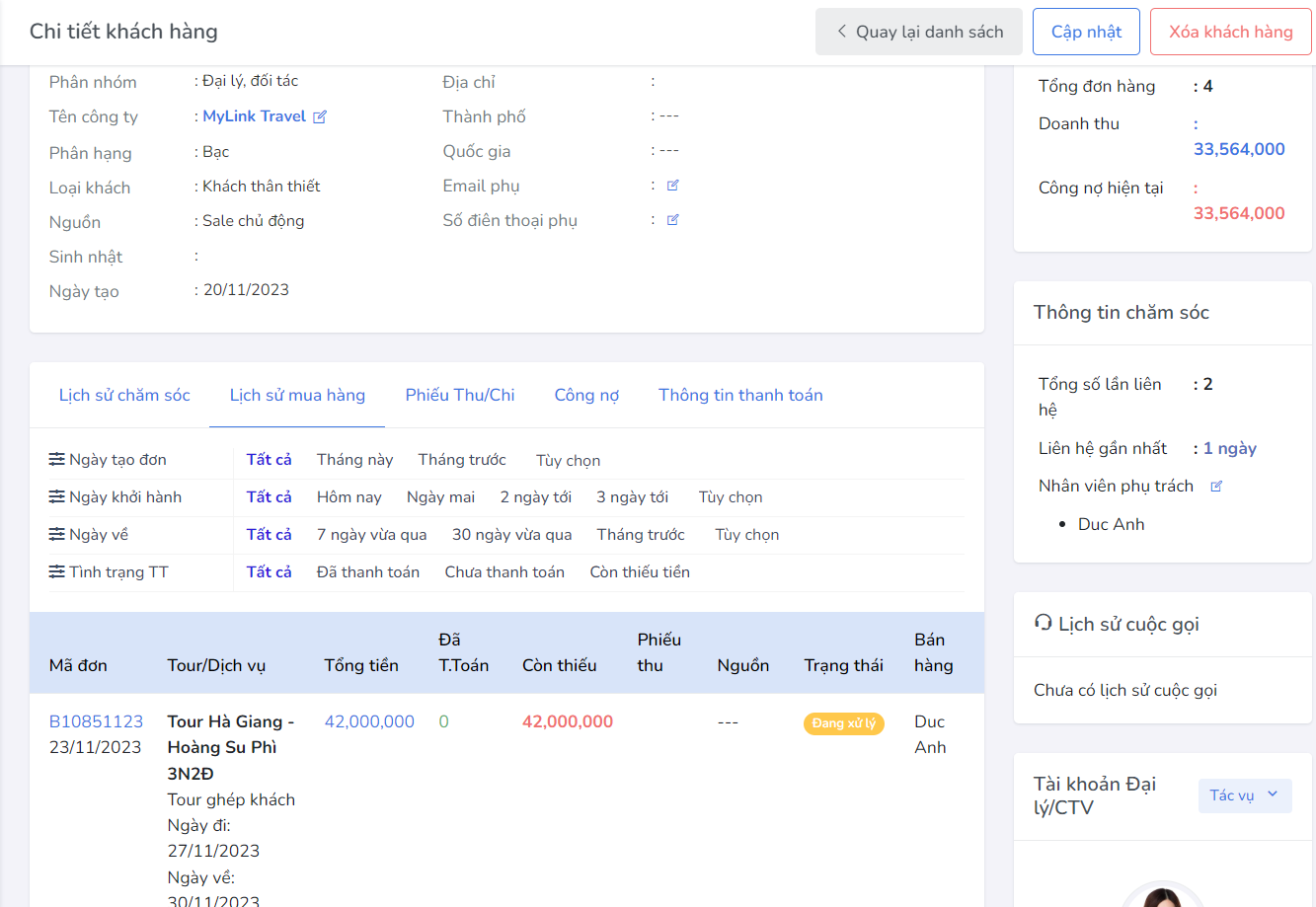Select Tất cả for Ngày khởi hành
Screen dimensions: 1316x907
pyautogui.click(x=270, y=497)
